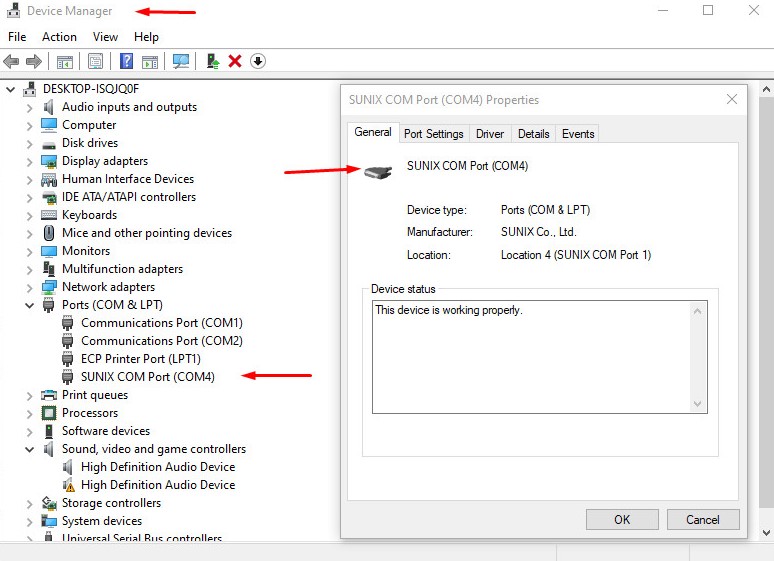
Task: Select Communications Port (COM2)
Action: 162,341
